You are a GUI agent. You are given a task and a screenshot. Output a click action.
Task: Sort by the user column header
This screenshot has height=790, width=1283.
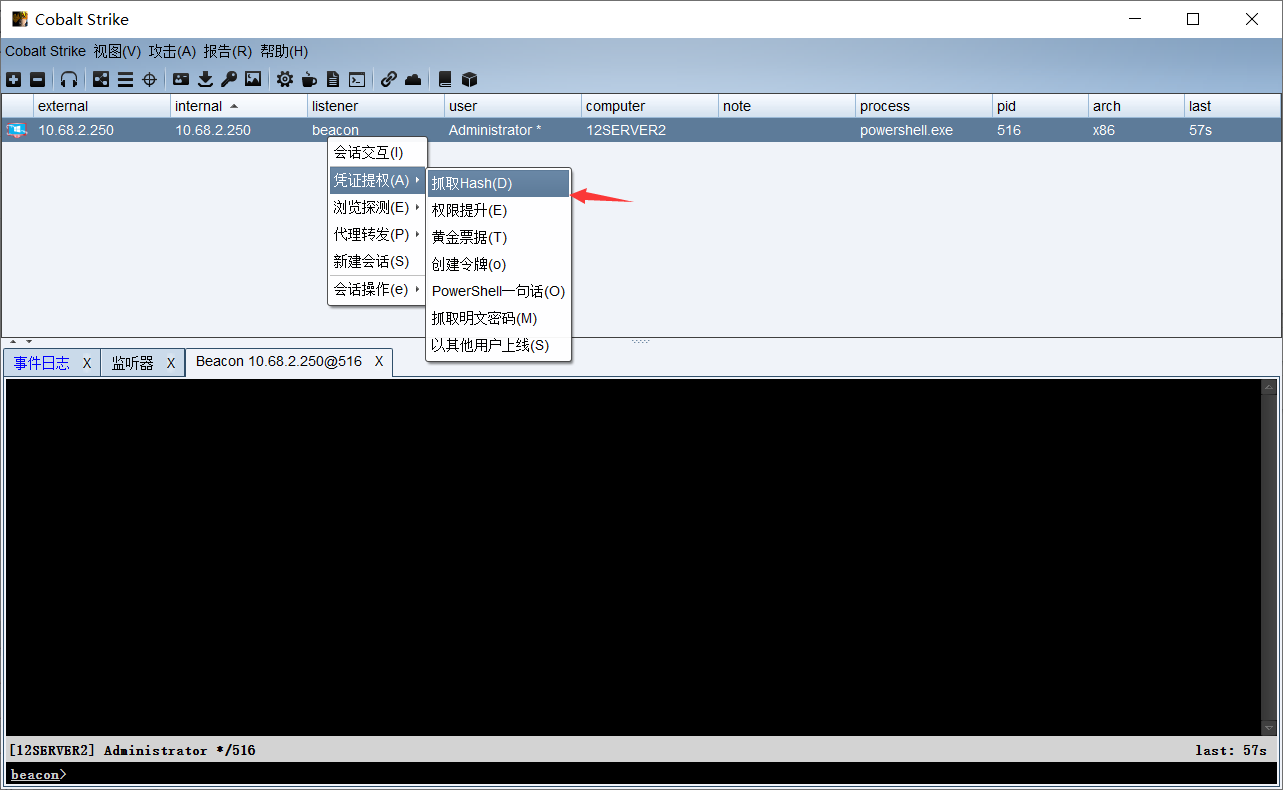coord(513,106)
